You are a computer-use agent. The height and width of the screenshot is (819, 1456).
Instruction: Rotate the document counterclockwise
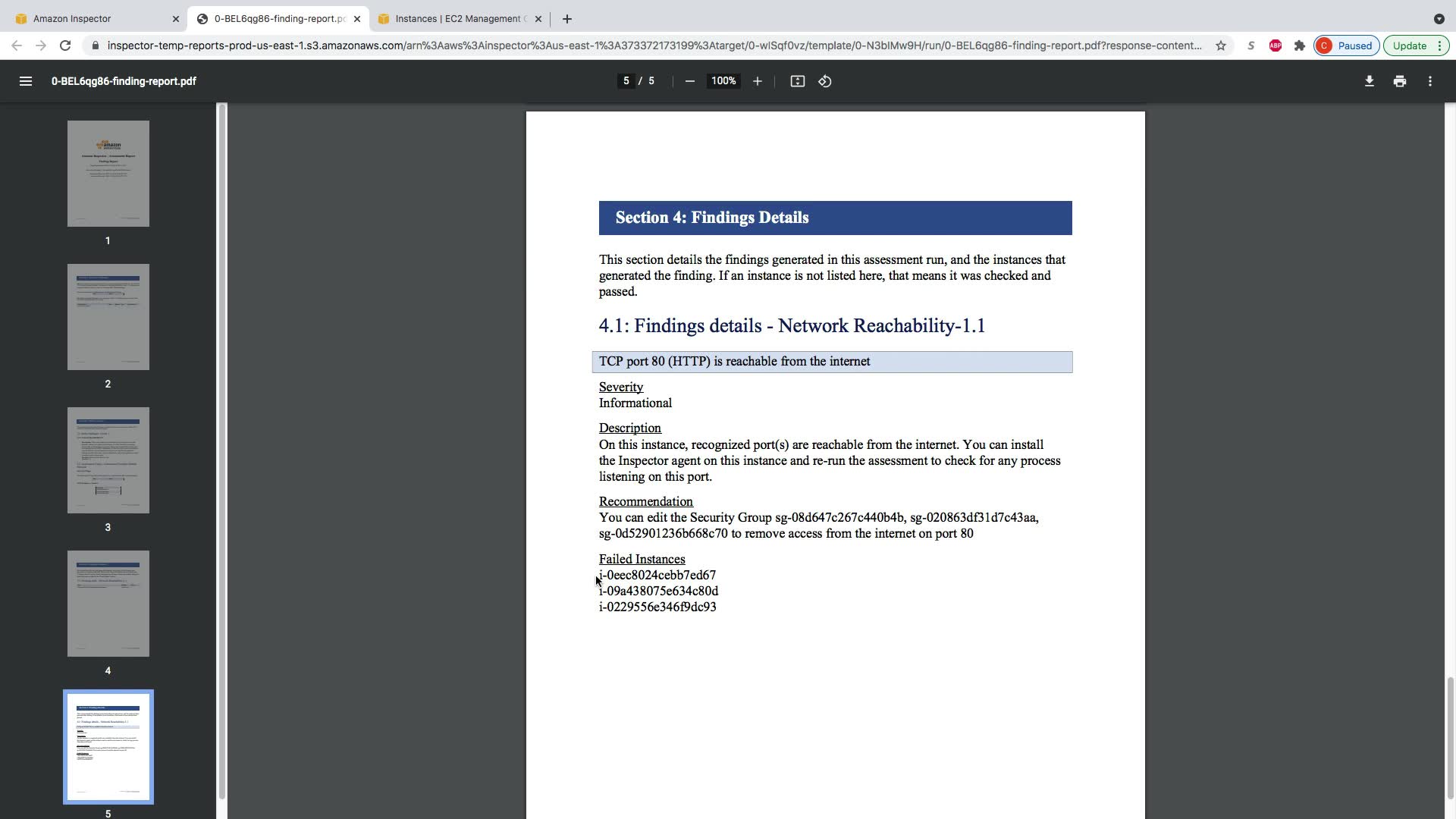825,81
